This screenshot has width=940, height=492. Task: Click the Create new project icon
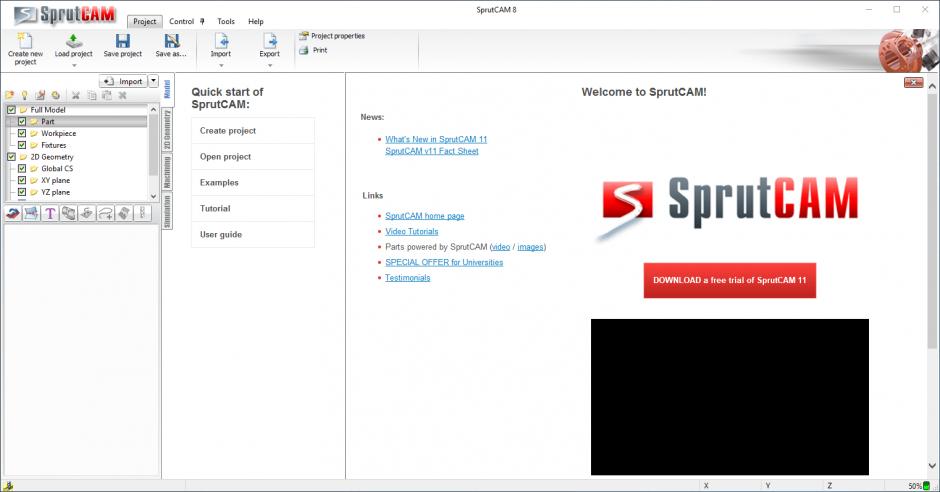coord(25,41)
